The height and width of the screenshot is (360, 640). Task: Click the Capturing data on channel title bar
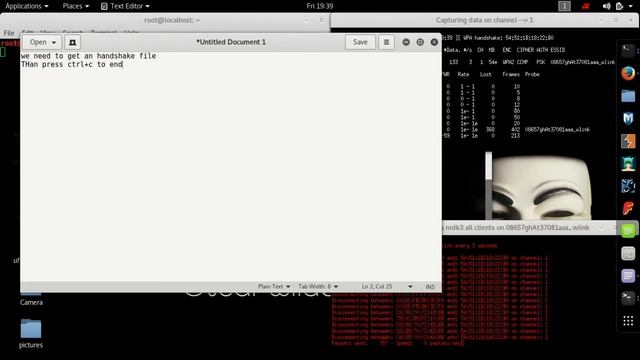(x=484, y=20)
